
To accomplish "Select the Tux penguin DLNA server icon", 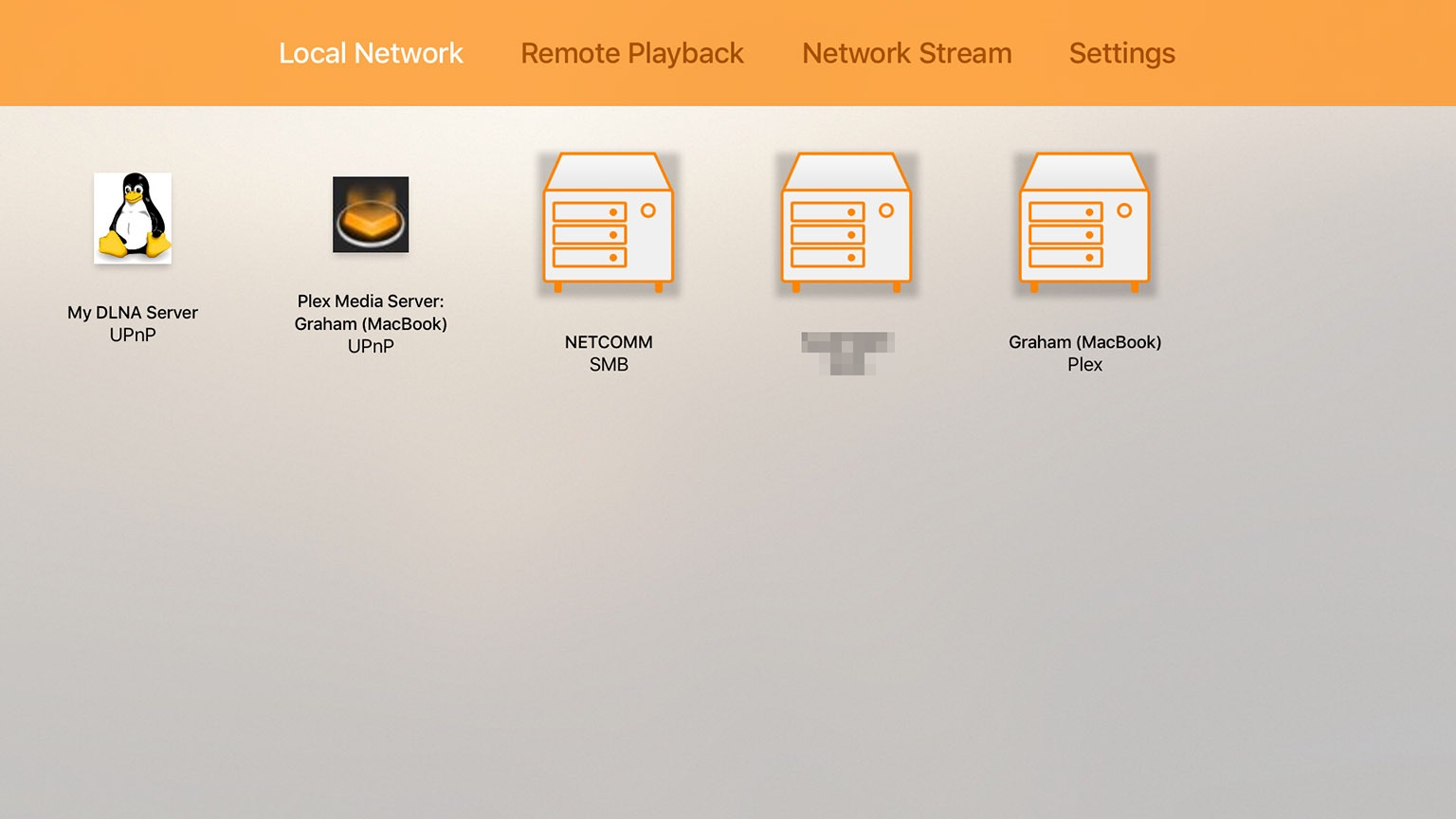I will point(133,218).
